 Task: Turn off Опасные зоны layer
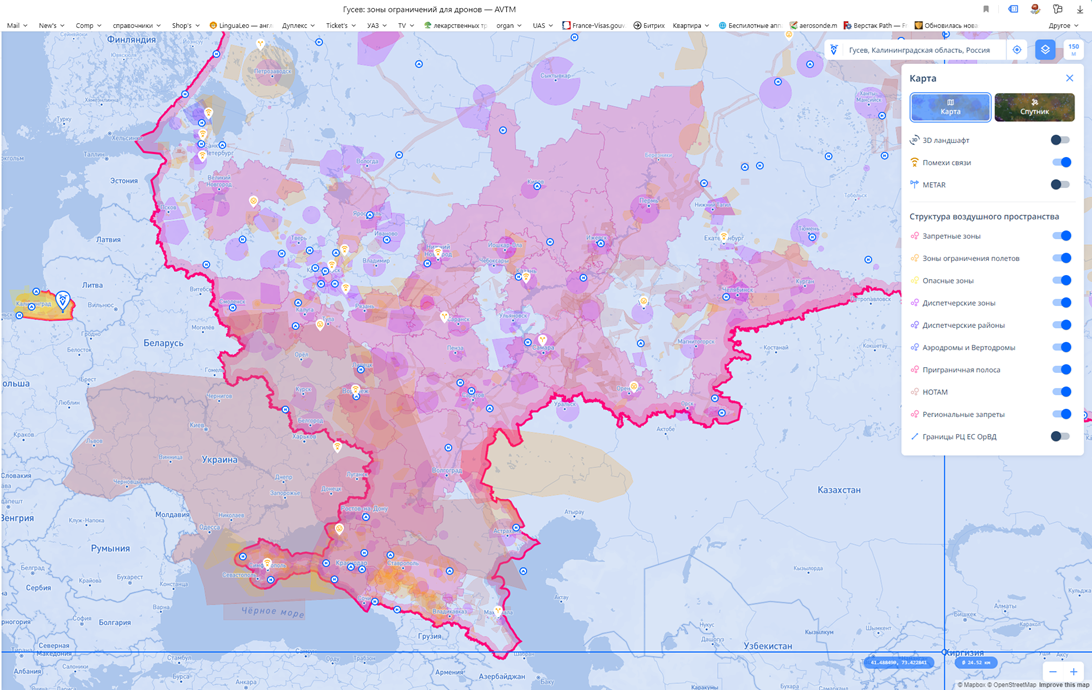1061,281
